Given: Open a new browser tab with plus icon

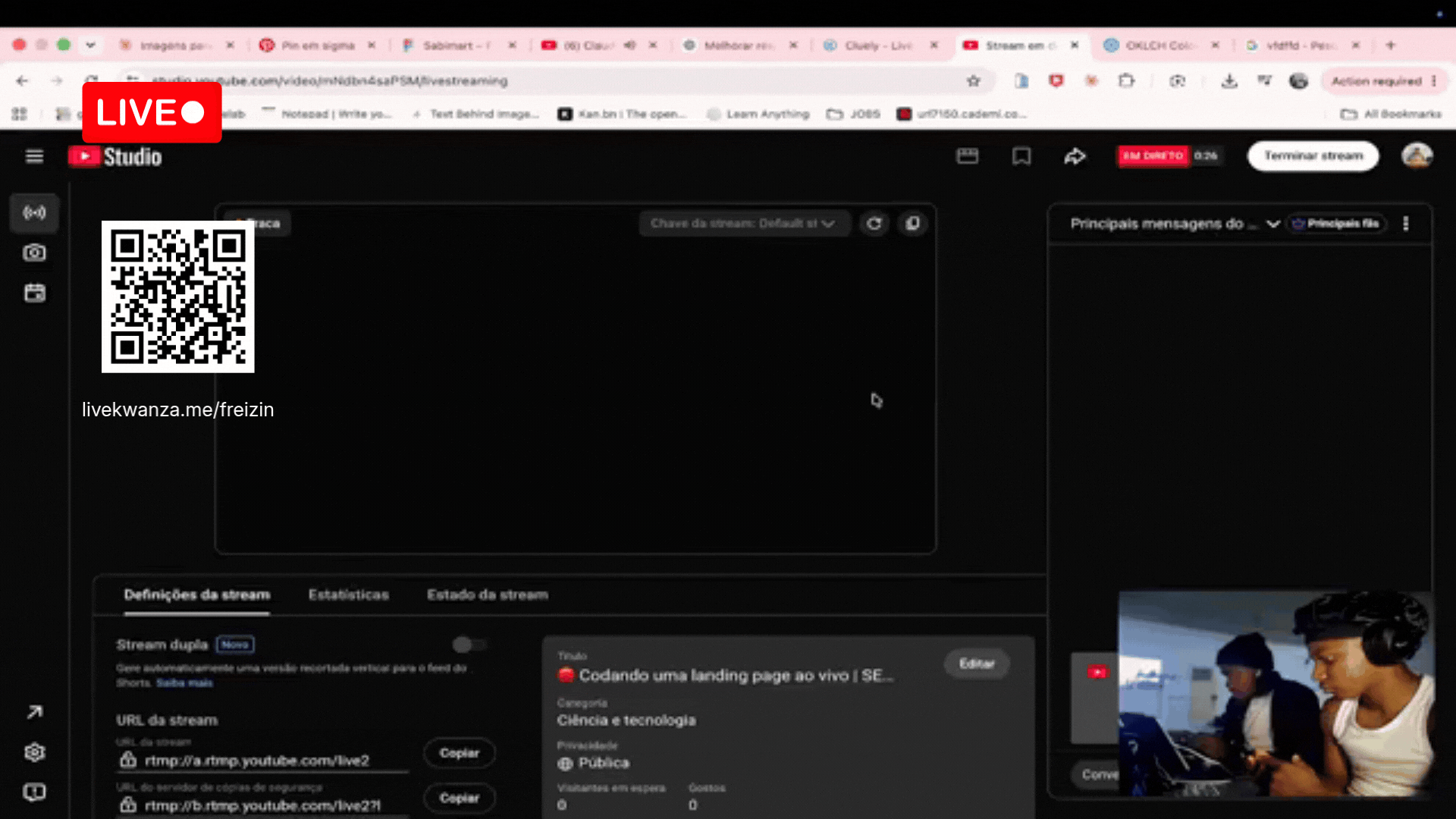Looking at the screenshot, I should pyautogui.click(x=1391, y=45).
